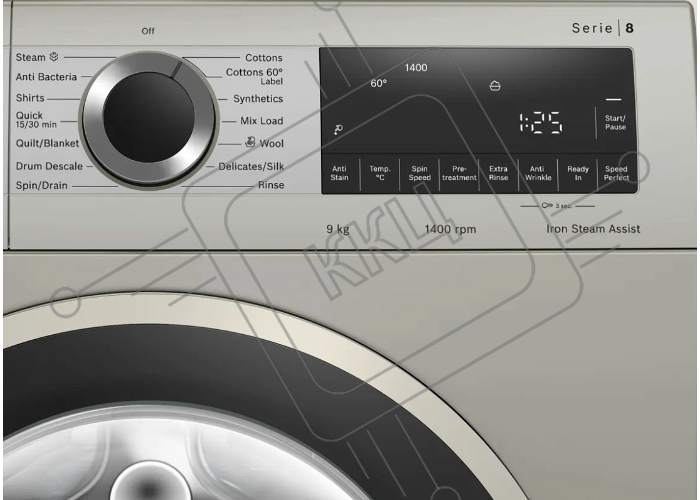Click the 9 kg capacity label

point(338,229)
